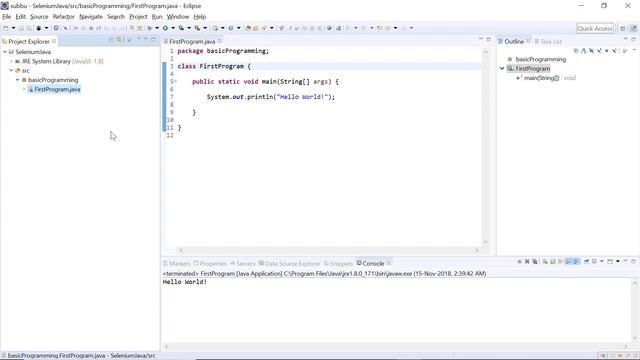Open the Search toolbar dropdown arrow

pos(271,28)
